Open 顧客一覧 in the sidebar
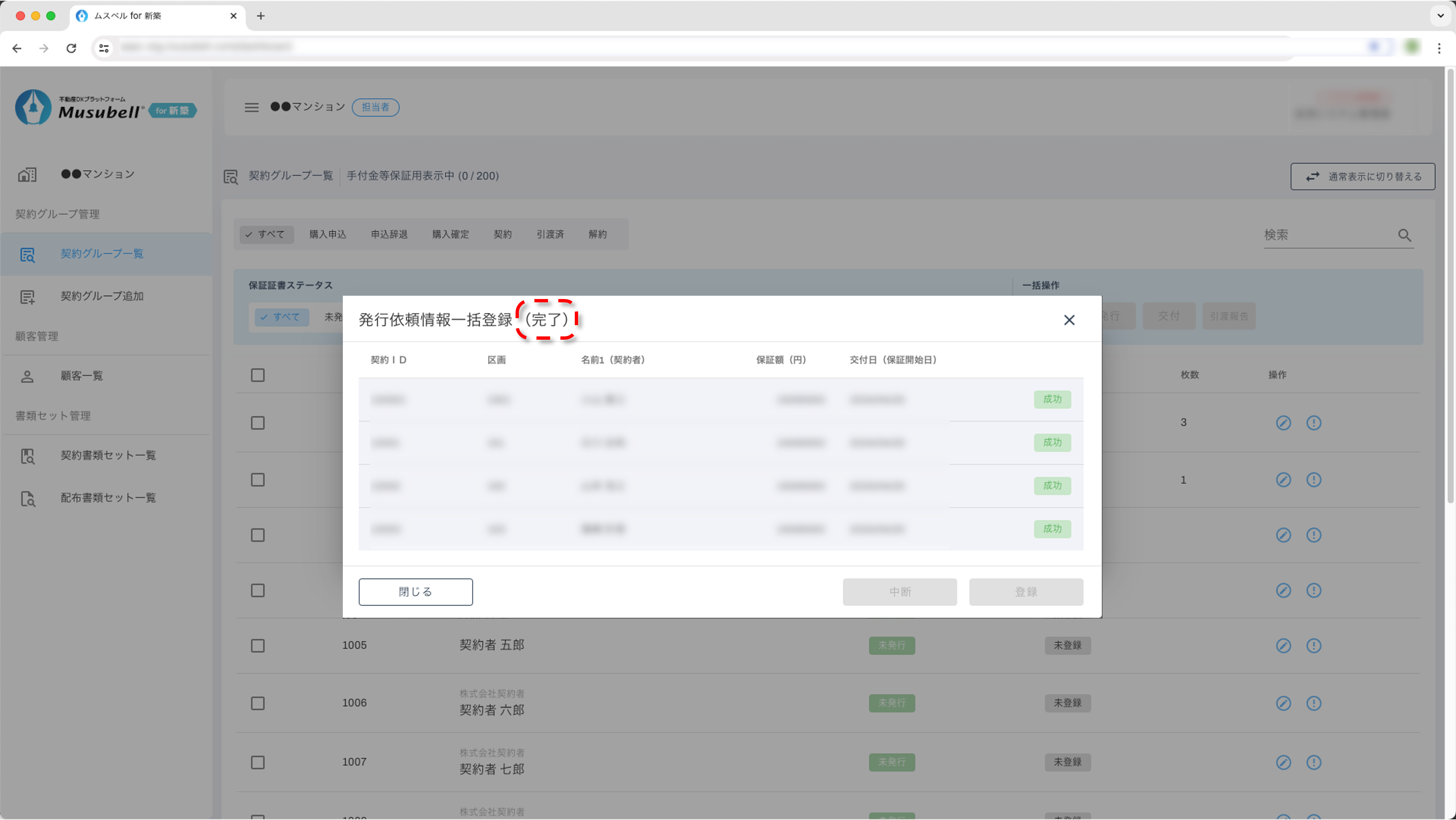The width and height of the screenshot is (1456, 820). 81,376
